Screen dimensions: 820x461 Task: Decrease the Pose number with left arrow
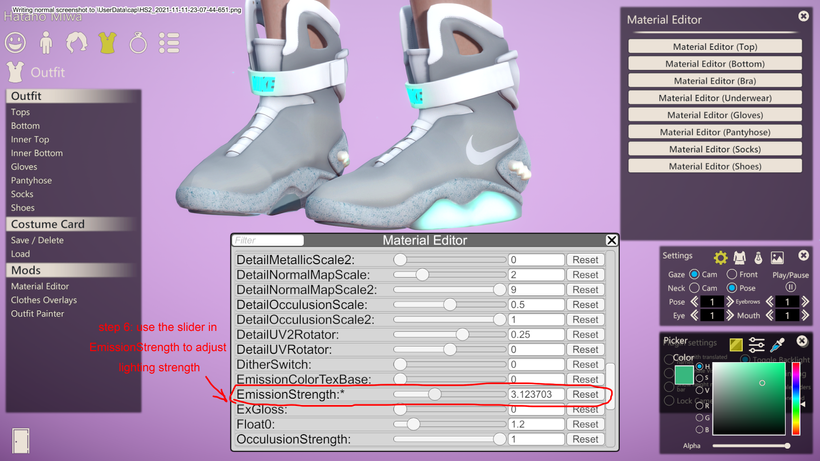point(694,302)
